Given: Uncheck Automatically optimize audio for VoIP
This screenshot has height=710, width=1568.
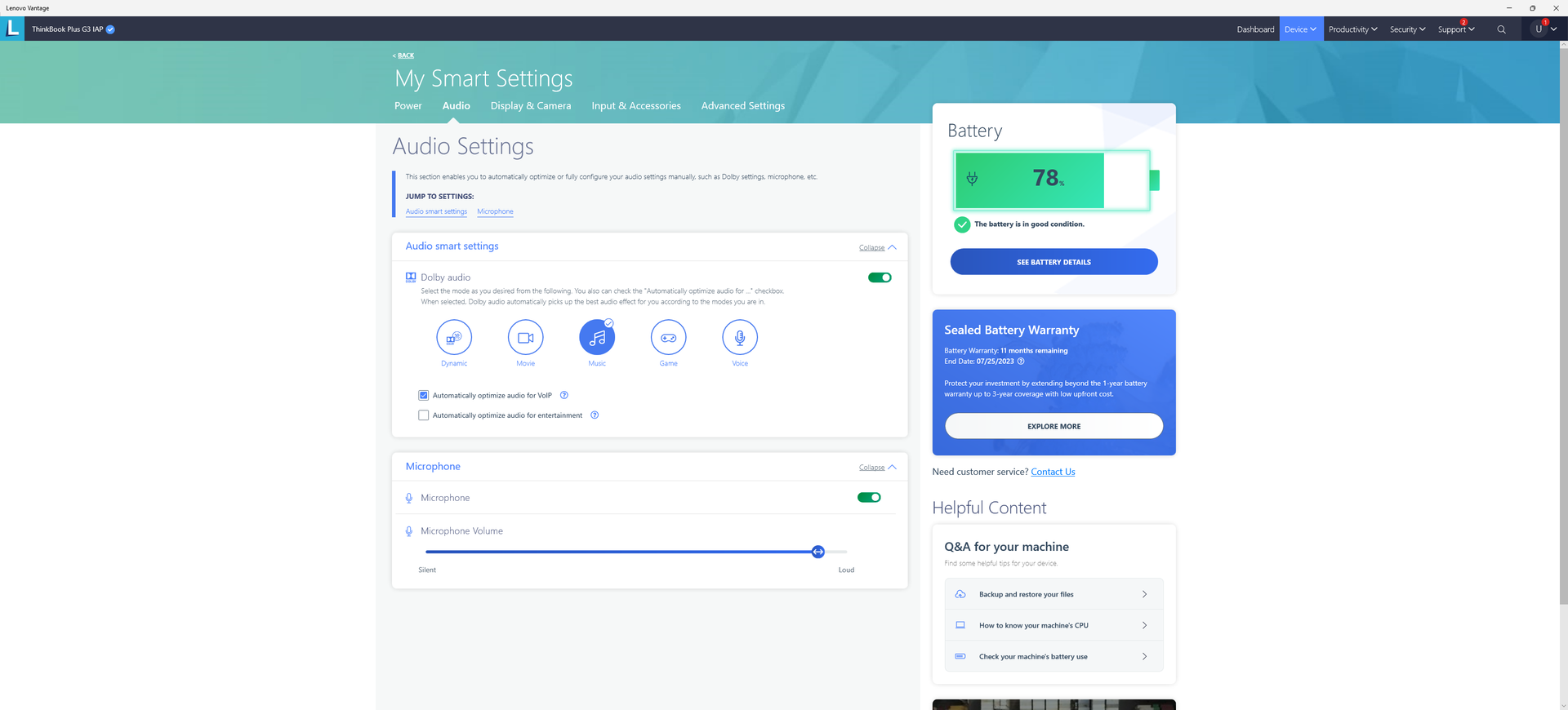Looking at the screenshot, I should pyautogui.click(x=424, y=396).
